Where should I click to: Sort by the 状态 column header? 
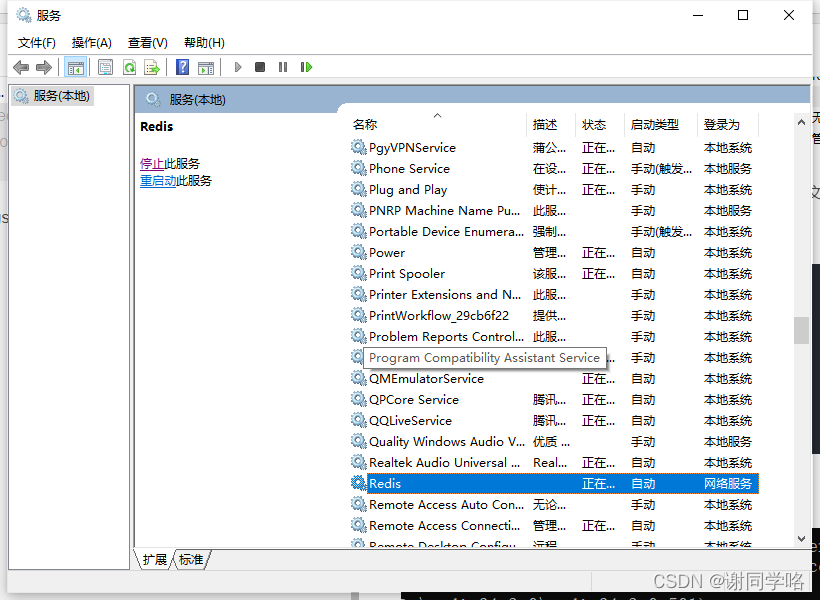[x=600, y=124]
